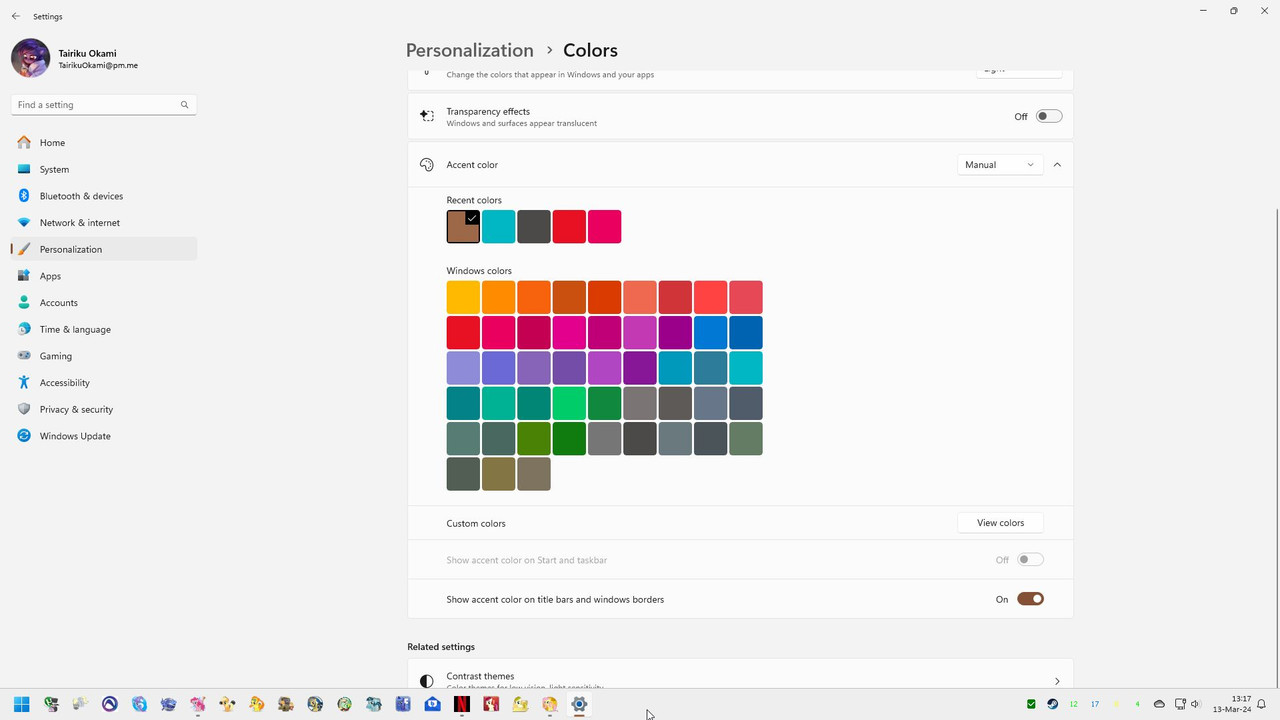
Task: Click the Windows Update icon in sidebar
Action: coord(24,436)
